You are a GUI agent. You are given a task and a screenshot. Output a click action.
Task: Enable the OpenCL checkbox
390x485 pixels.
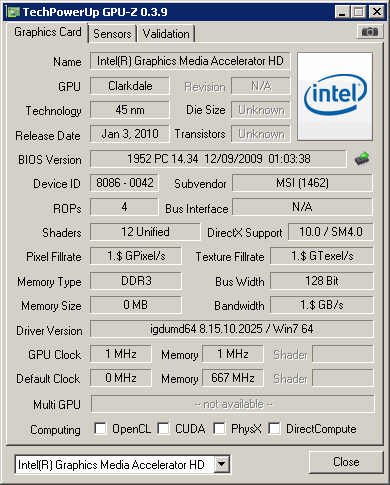click(x=100, y=428)
